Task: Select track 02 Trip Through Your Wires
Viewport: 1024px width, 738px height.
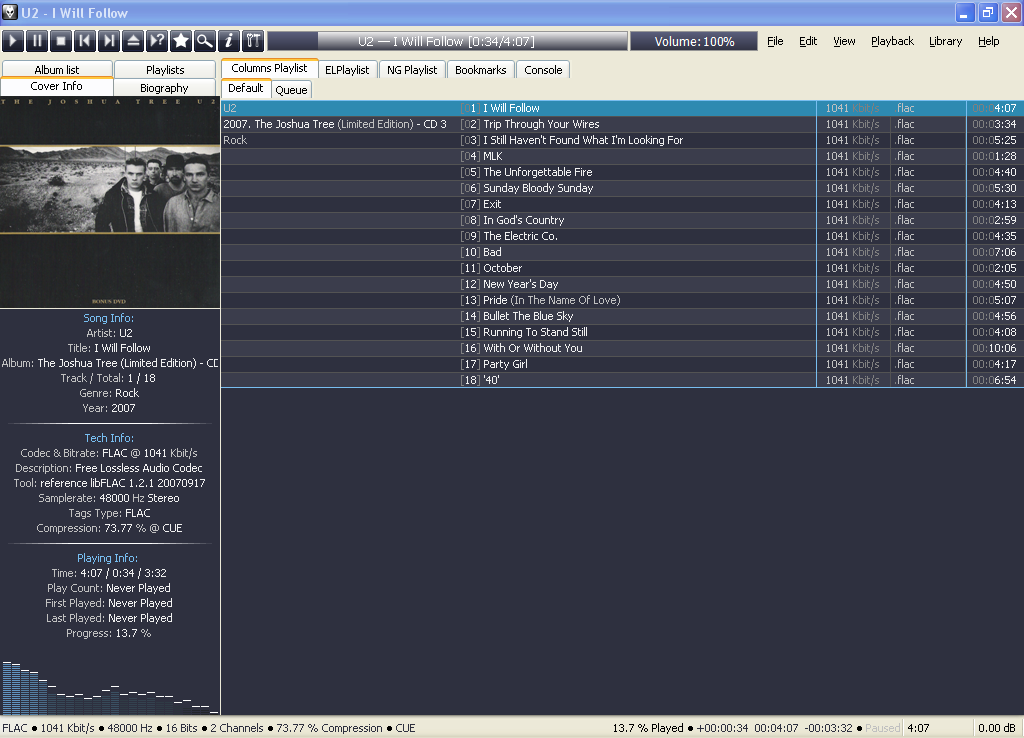Action: coord(622,124)
